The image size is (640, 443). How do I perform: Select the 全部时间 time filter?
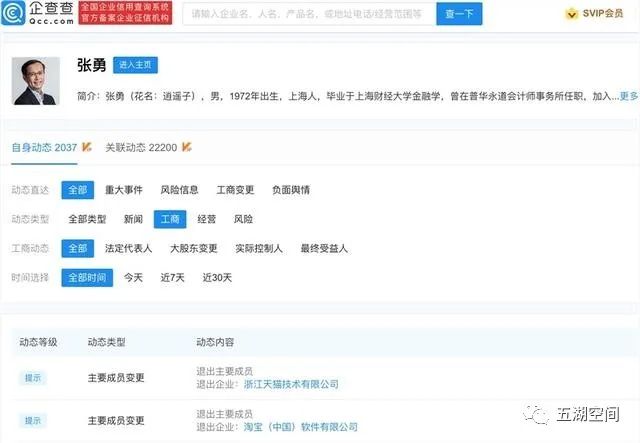pos(87,278)
